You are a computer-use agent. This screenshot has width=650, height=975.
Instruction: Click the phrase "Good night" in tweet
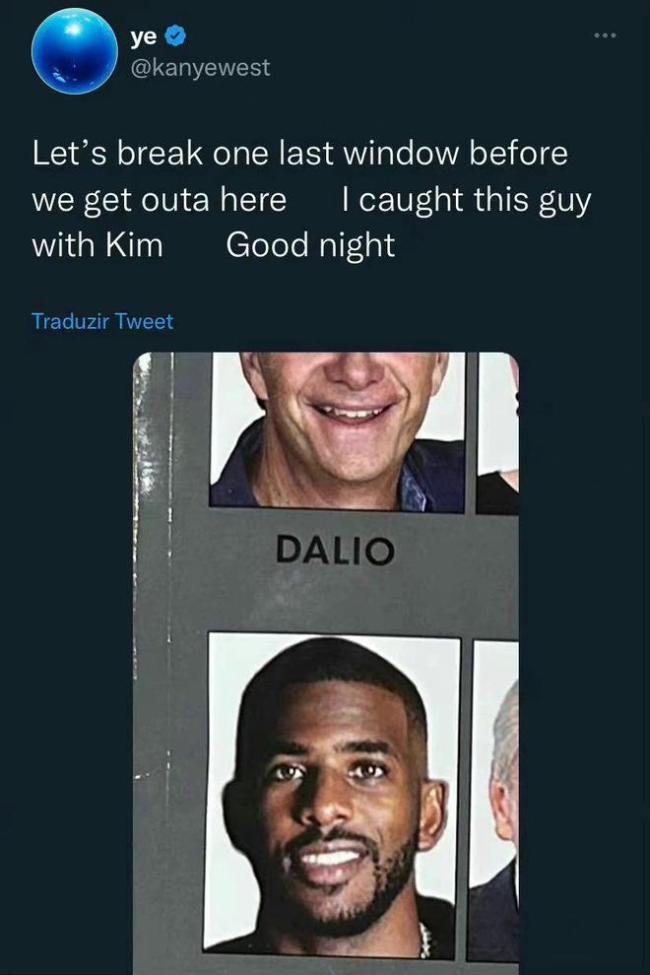tap(310, 245)
